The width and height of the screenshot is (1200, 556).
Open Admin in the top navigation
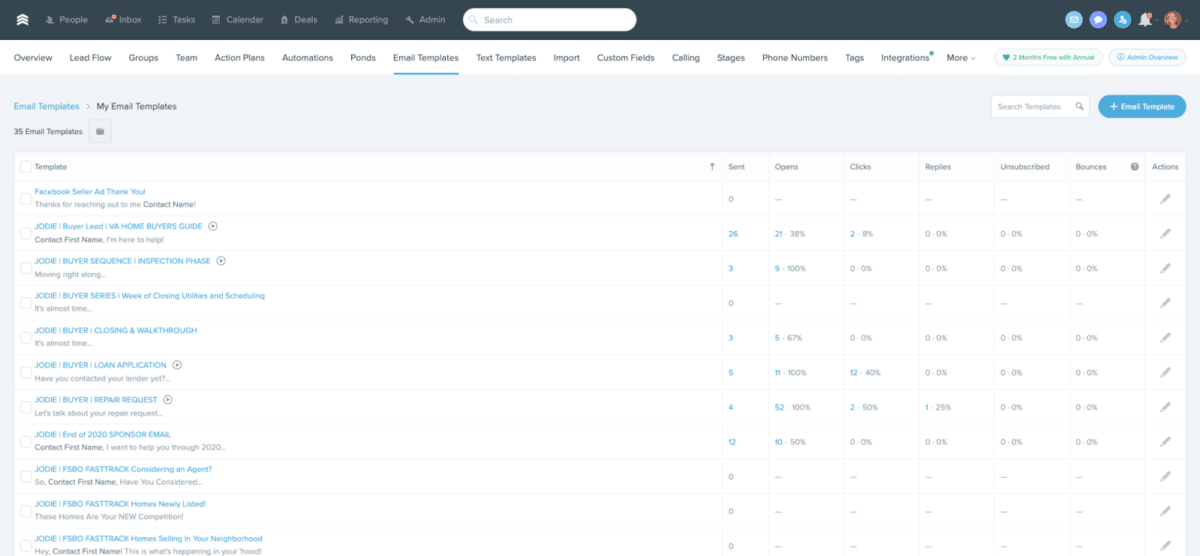[425, 20]
